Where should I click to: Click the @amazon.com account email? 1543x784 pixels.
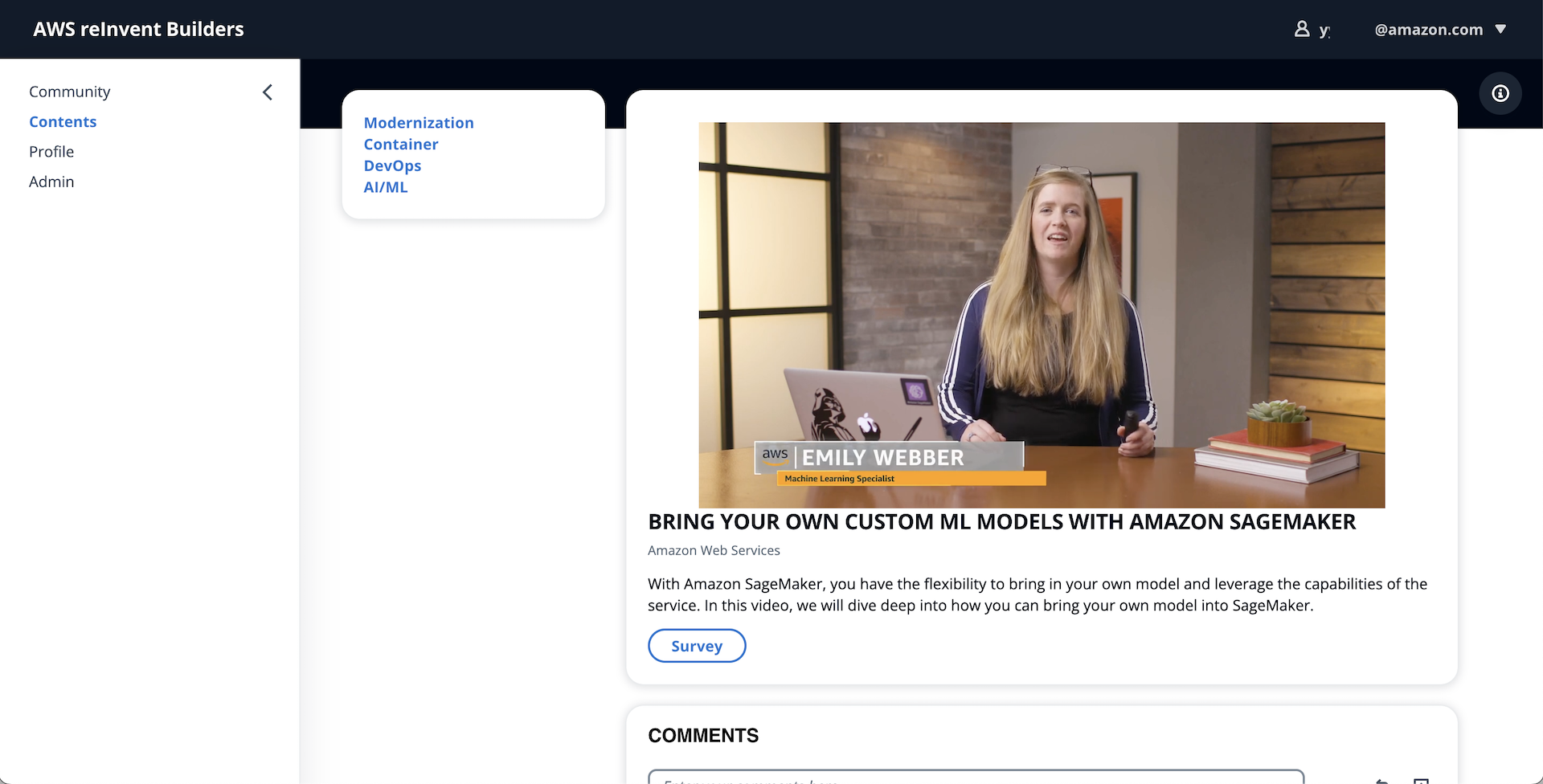[x=1428, y=30]
